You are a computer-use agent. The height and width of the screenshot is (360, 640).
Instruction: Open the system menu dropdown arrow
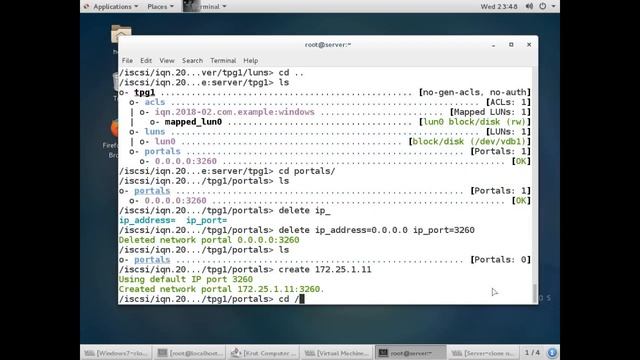click(x=553, y=7)
